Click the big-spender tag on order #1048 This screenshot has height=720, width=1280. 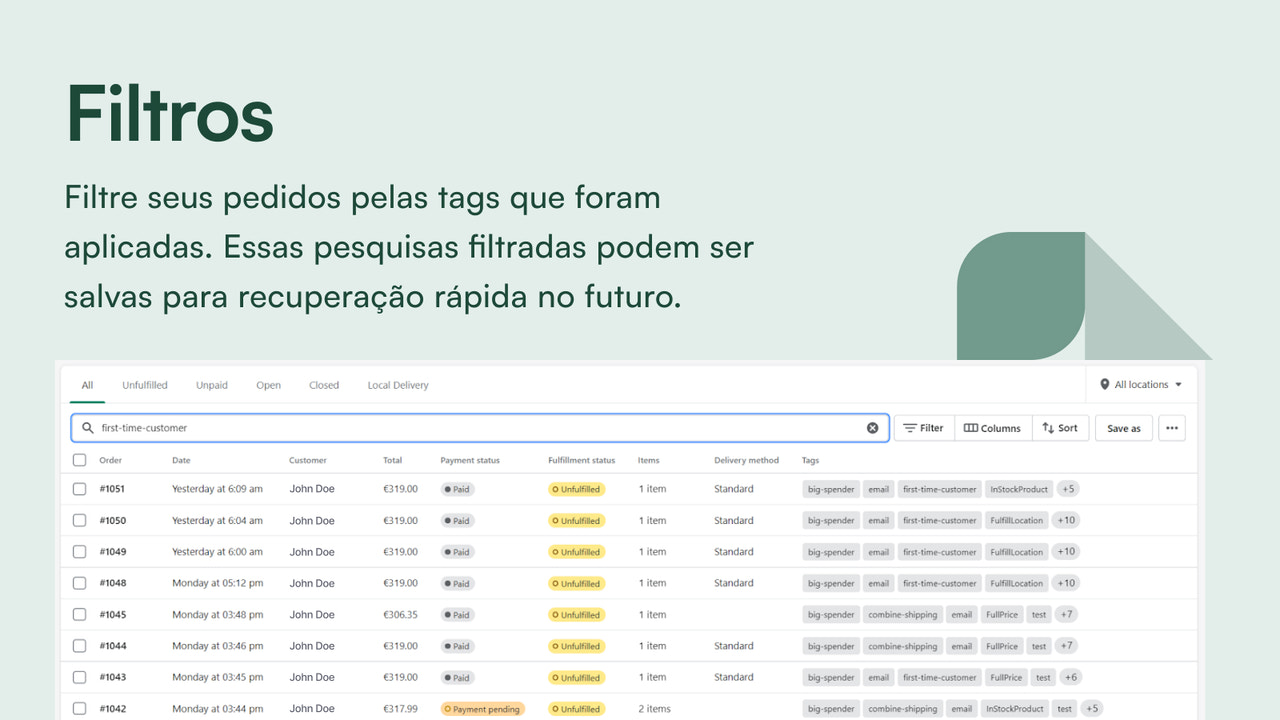pyautogui.click(x=831, y=583)
